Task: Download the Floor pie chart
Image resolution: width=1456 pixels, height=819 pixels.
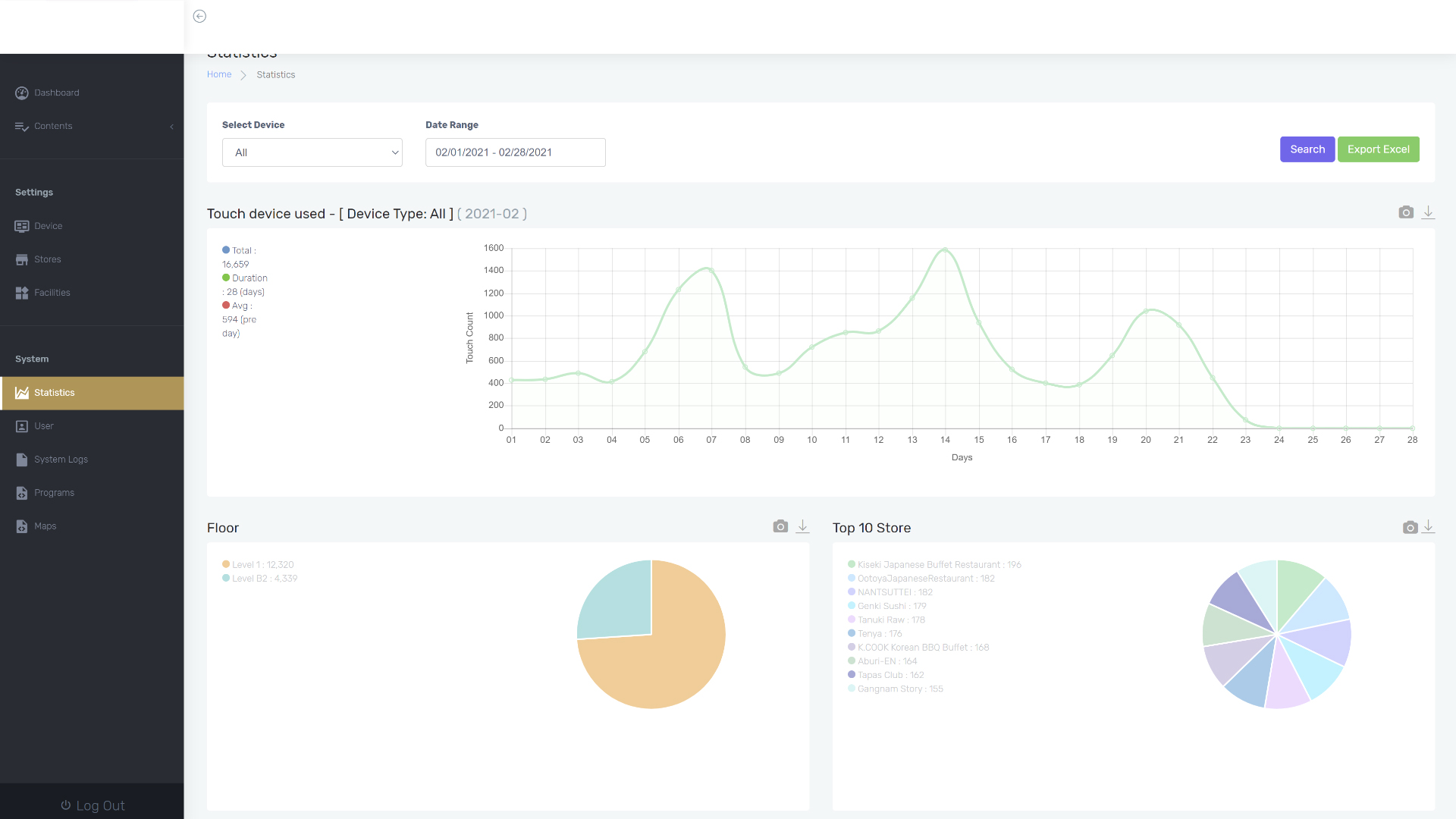Action: [802, 526]
